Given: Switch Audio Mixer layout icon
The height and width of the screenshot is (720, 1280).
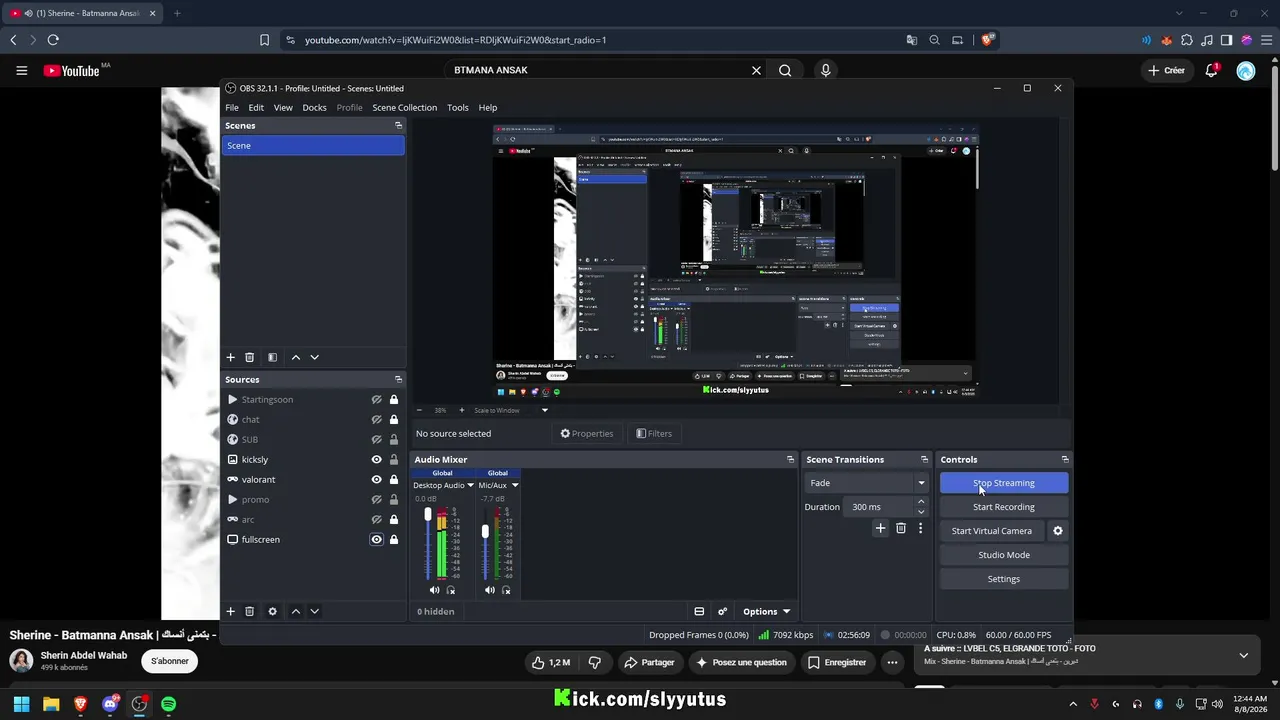Looking at the screenshot, I should [x=699, y=611].
